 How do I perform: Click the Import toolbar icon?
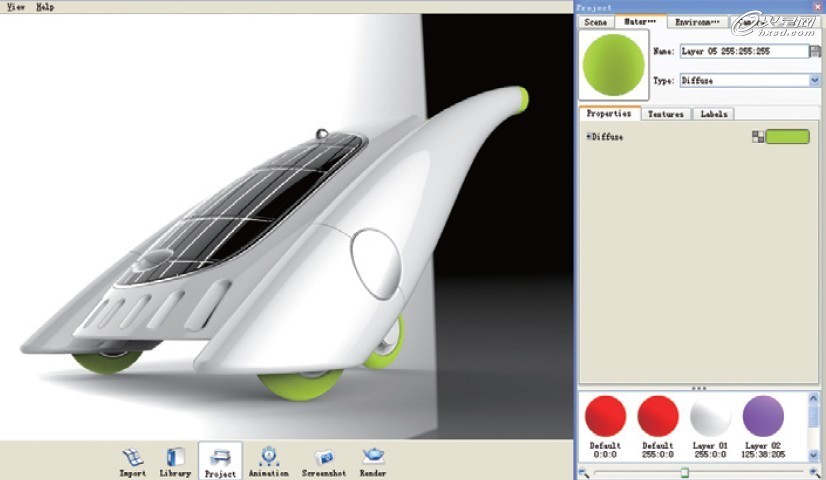click(132, 456)
